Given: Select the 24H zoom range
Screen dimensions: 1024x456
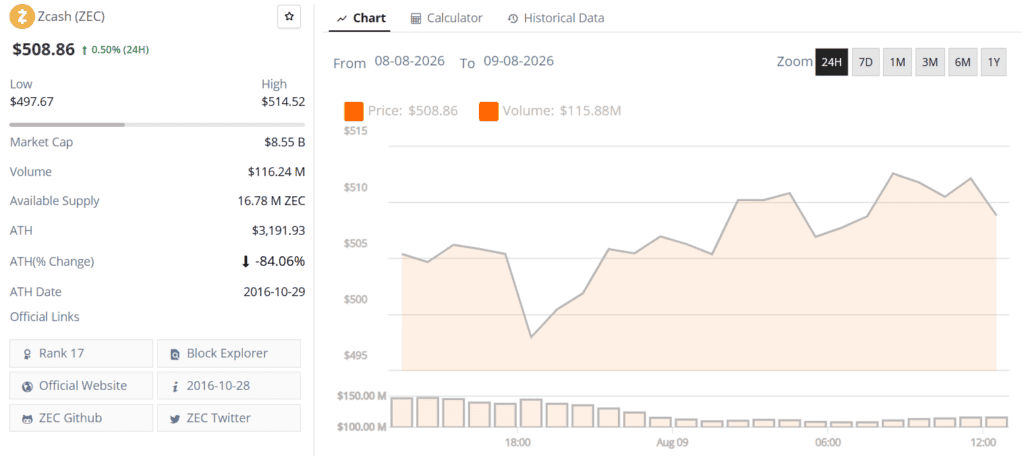Looking at the screenshot, I should 831,62.
